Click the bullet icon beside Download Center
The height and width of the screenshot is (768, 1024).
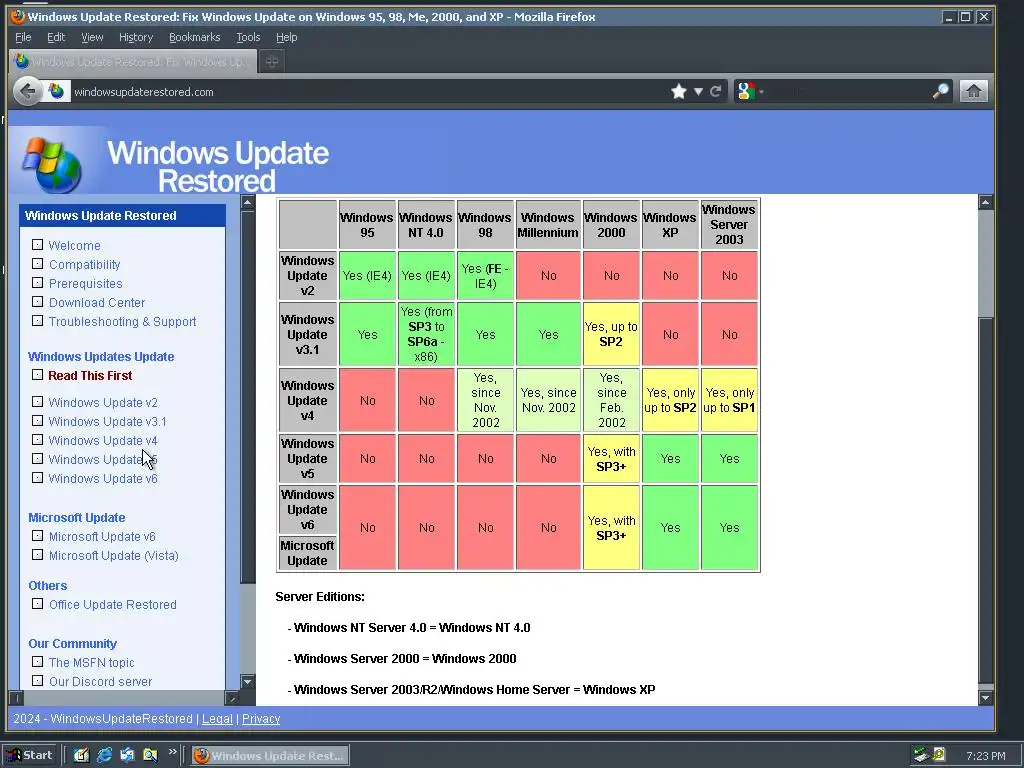[x=37, y=302]
